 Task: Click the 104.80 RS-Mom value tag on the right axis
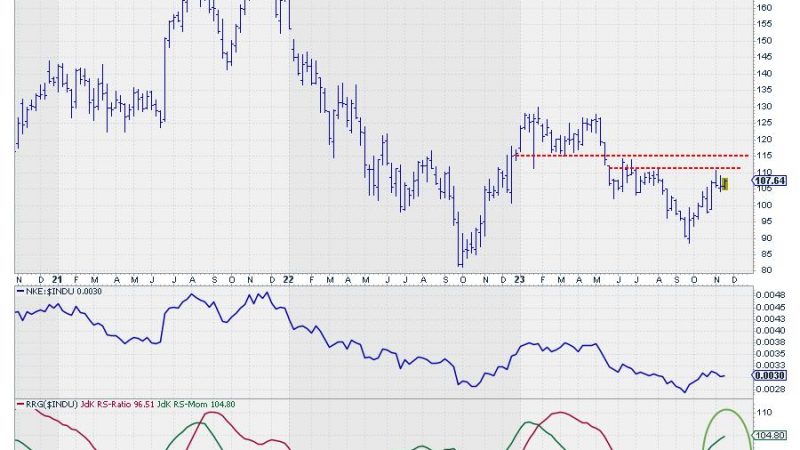click(771, 435)
